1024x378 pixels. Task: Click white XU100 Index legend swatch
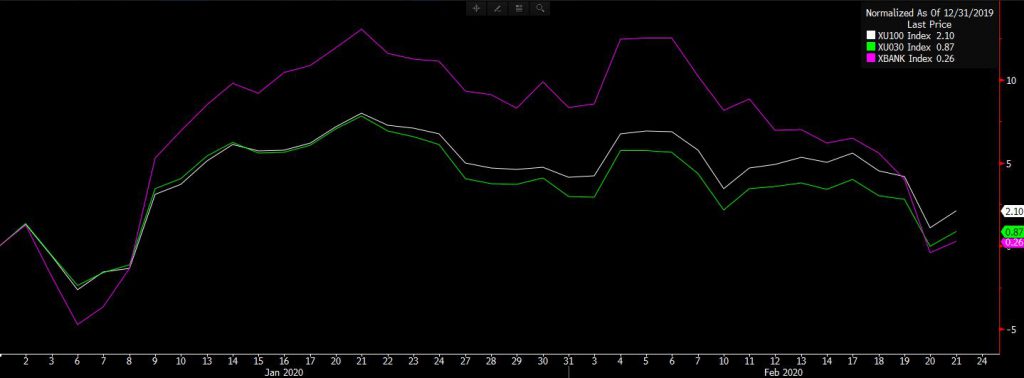[871, 35]
